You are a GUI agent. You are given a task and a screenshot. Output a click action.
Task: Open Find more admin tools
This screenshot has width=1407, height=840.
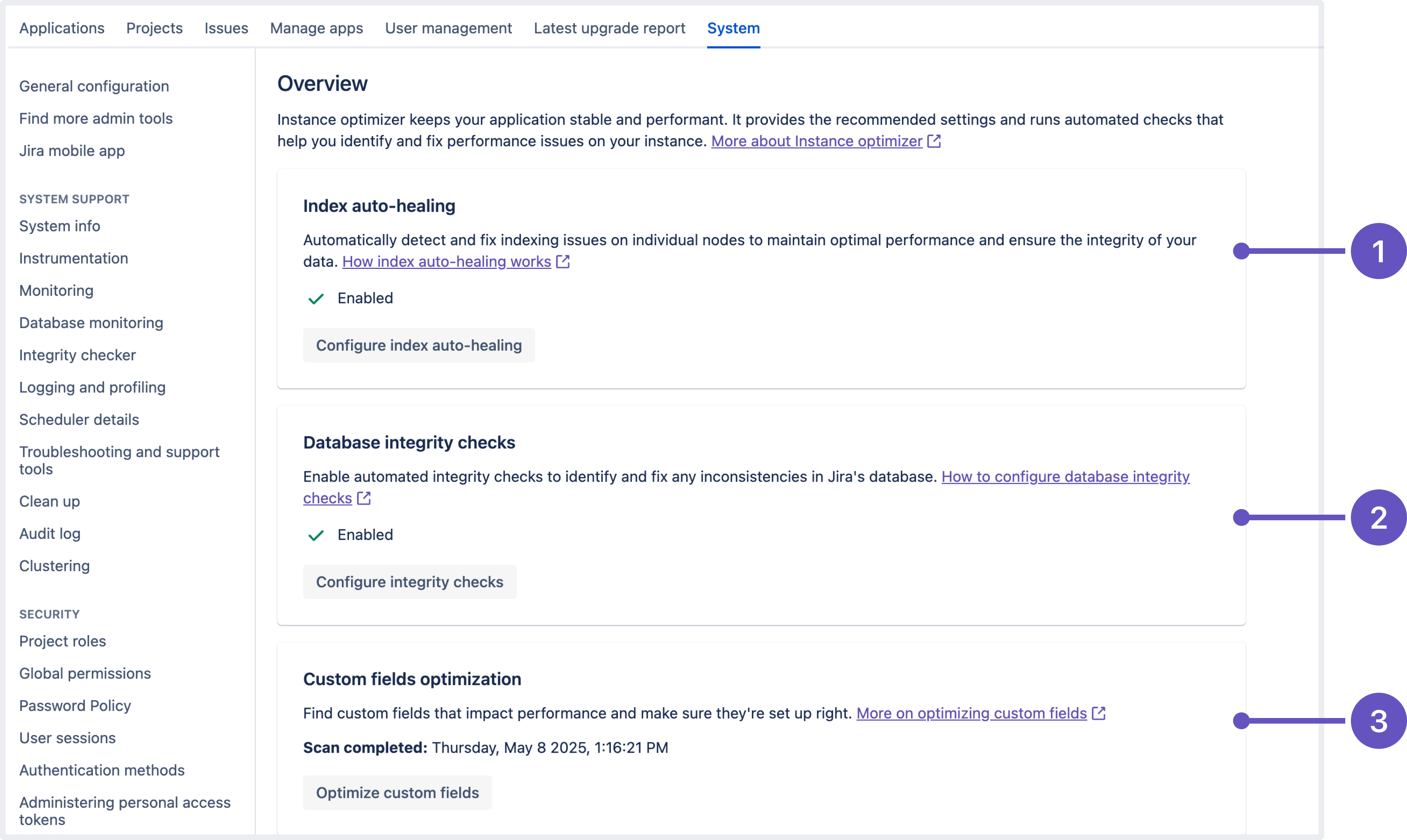pyautogui.click(x=96, y=118)
